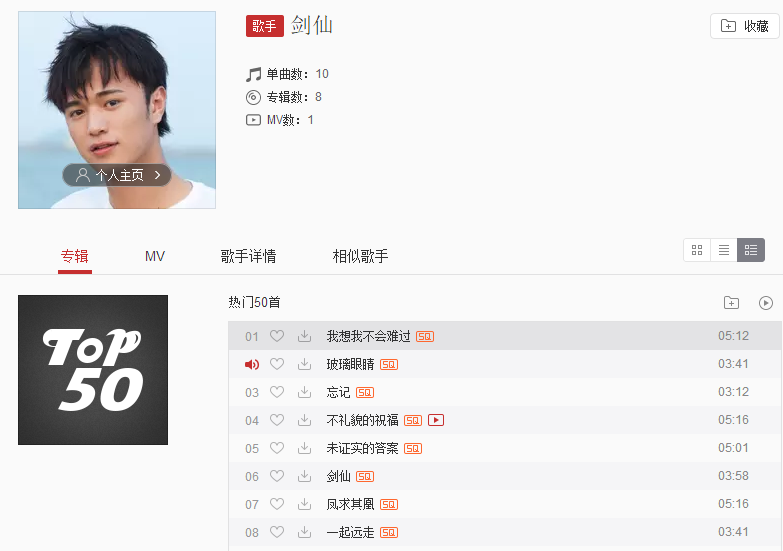
Task: Open the 个人主页 profile link
Action: (117, 175)
